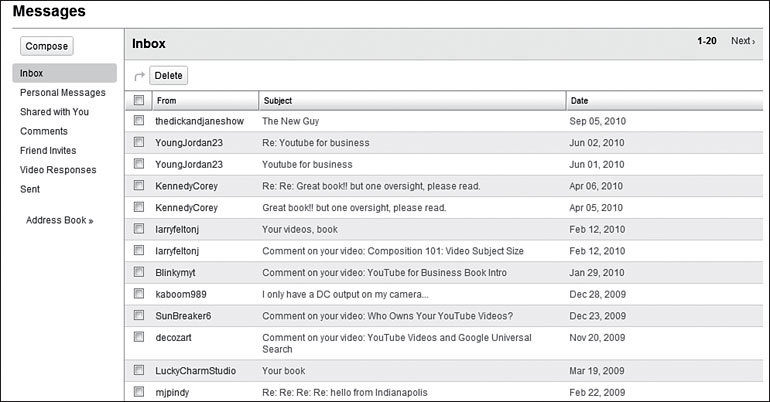Sort messages by From column header

[166, 101]
